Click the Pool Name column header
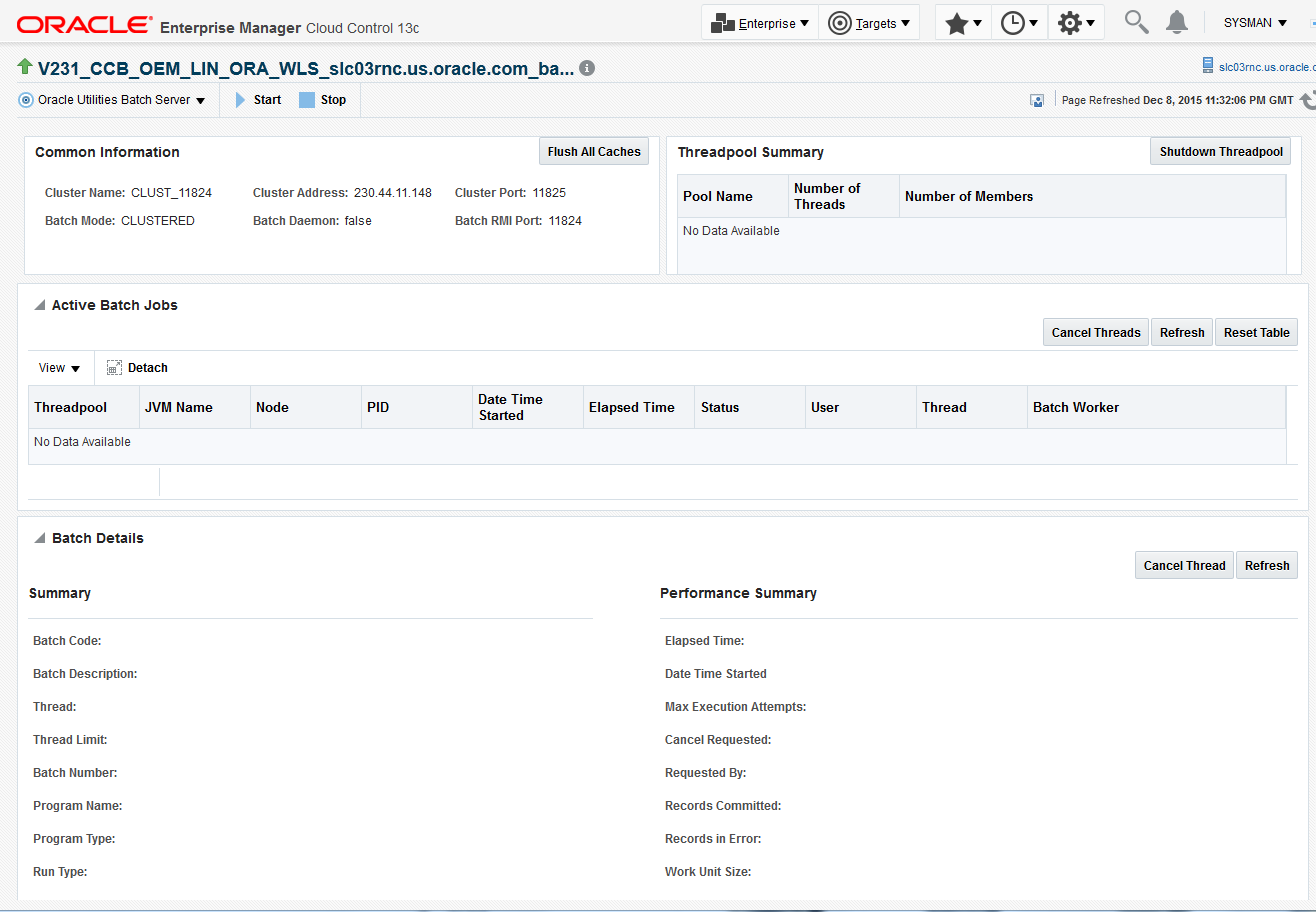The image size is (1316, 912). pyautogui.click(x=733, y=196)
